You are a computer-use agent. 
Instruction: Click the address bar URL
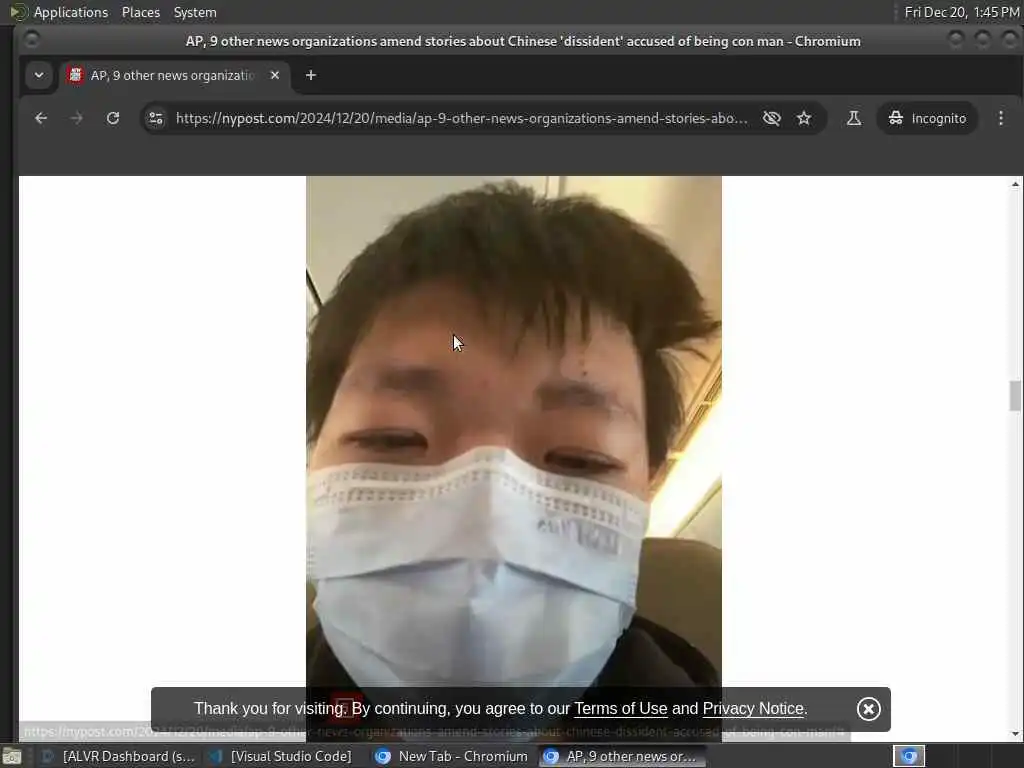point(461,118)
